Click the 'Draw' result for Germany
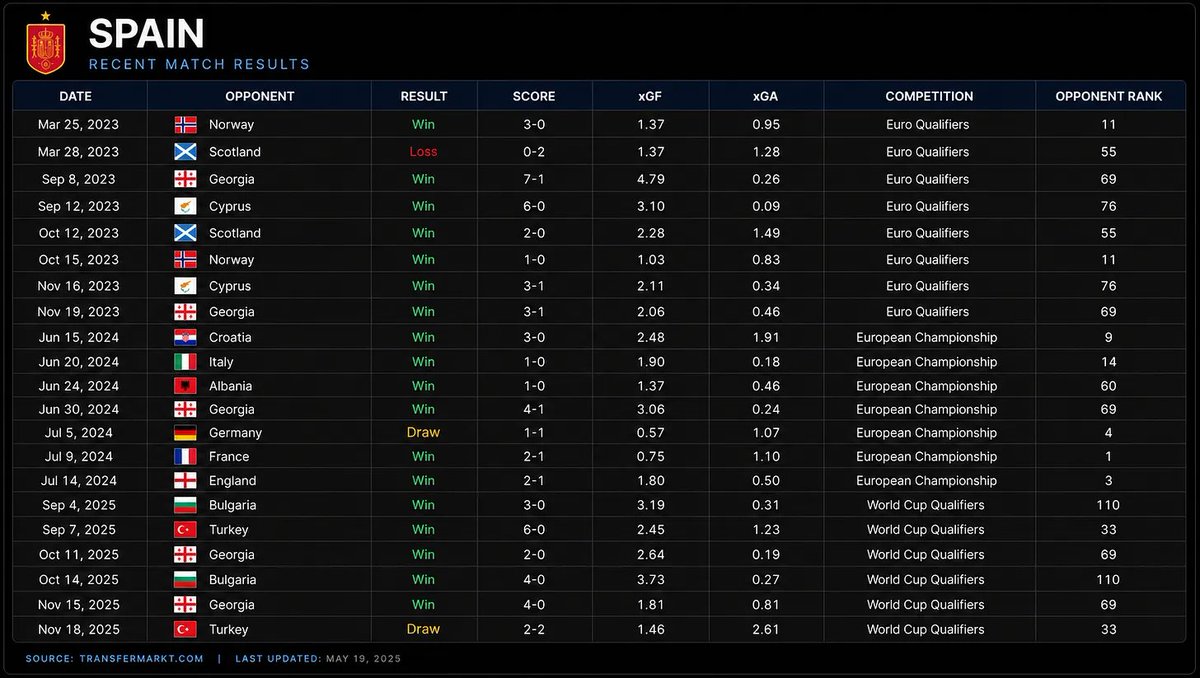Image resolution: width=1200 pixels, height=678 pixels. (424, 433)
